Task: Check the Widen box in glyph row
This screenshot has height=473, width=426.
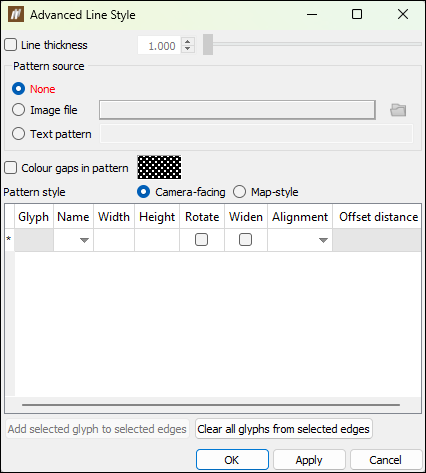Action: (x=245, y=240)
